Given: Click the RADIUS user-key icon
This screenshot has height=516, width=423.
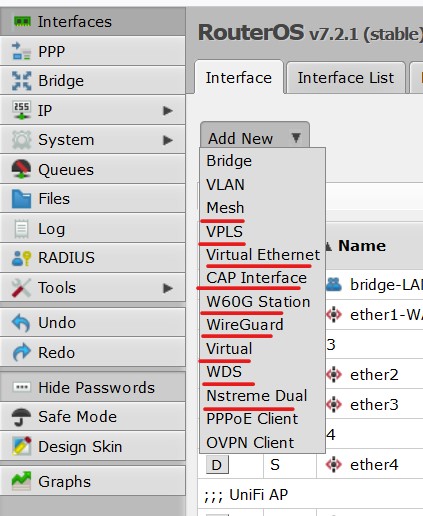Looking at the screenshot, I should coord(21,258).
